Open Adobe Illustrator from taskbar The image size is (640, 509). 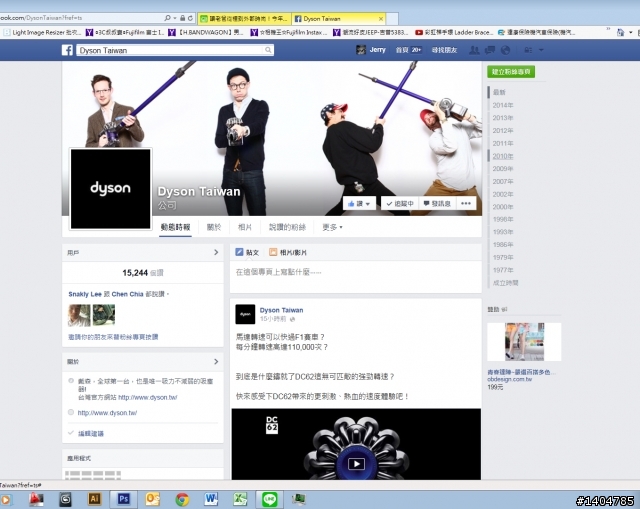point(94,499)
